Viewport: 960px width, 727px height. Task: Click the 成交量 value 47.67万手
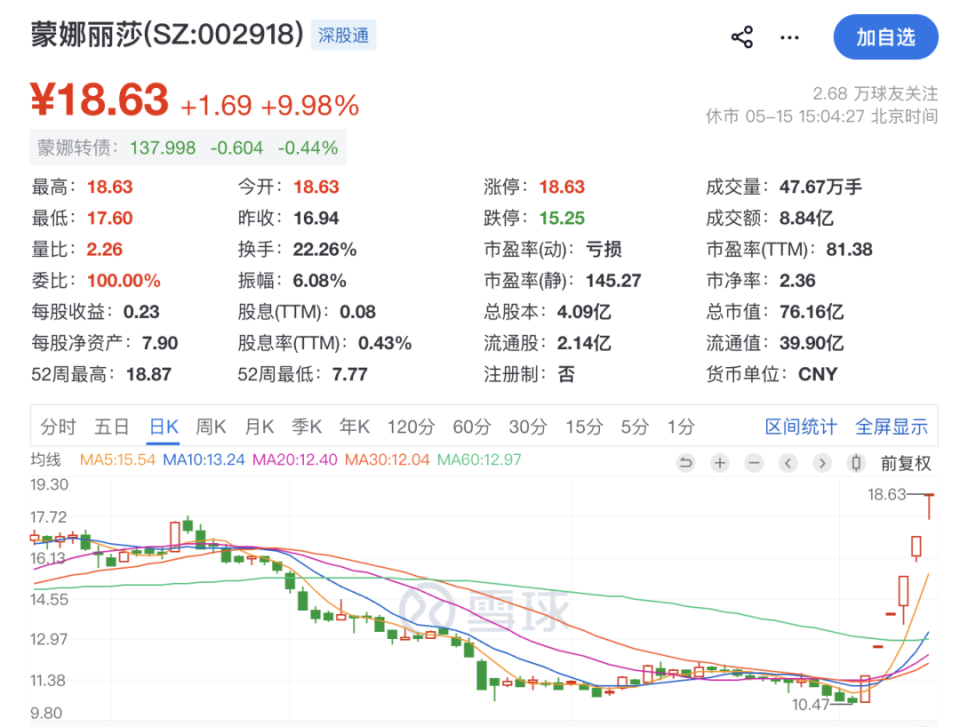click(820, 187)
